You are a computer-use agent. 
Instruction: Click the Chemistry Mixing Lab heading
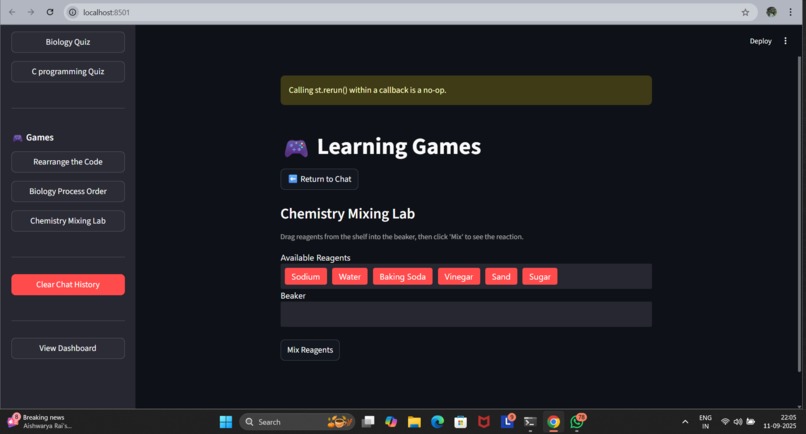coord(347,213)
